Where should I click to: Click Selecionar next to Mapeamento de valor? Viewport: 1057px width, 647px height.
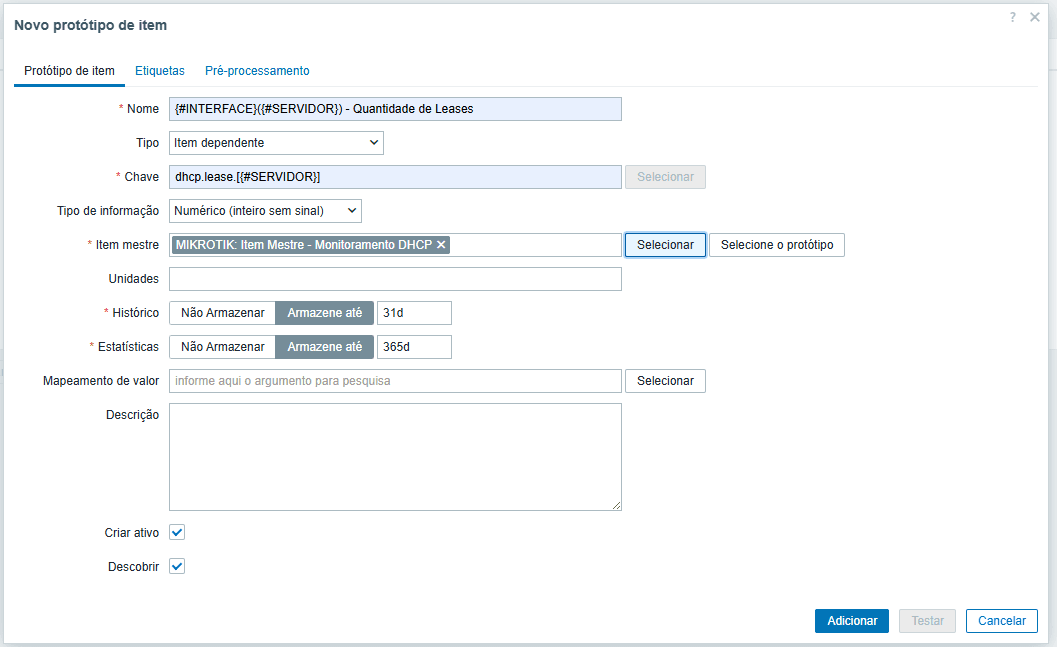pyautogui.click(x=665, y=381)
